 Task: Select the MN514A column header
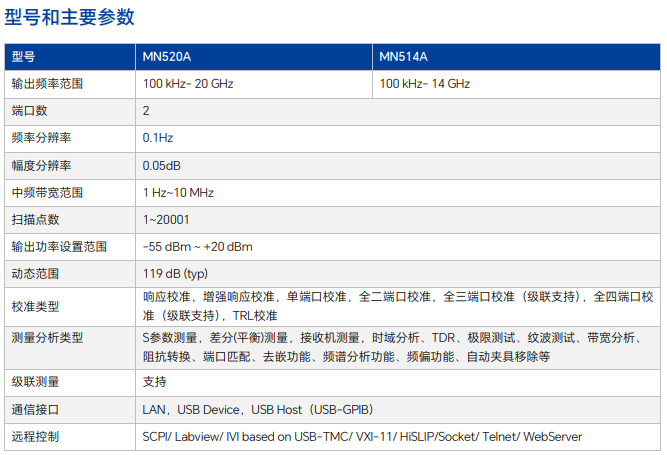click(401, 57)
